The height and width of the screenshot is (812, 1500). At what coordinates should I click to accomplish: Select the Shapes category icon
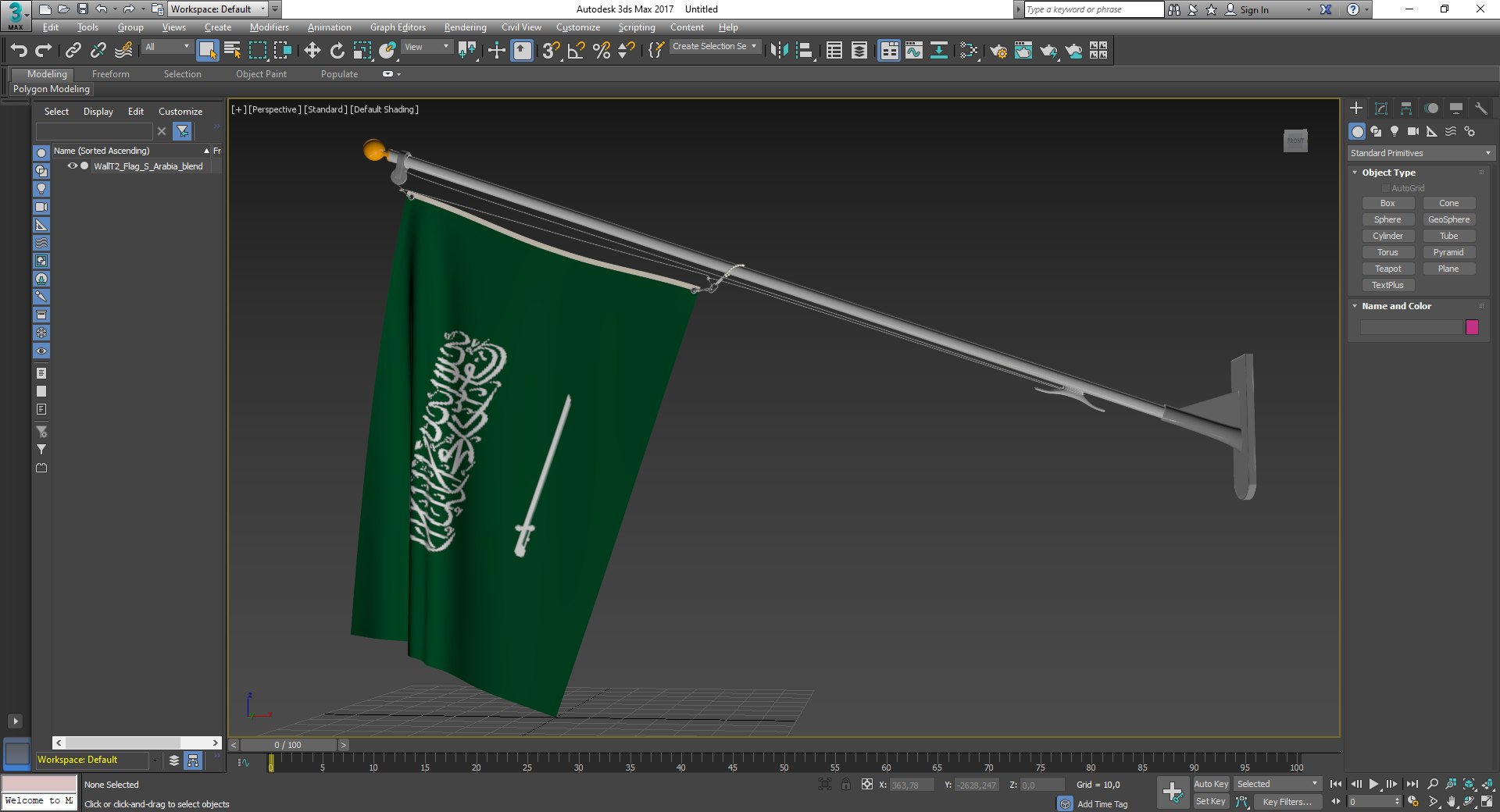tap(1376, 131)
